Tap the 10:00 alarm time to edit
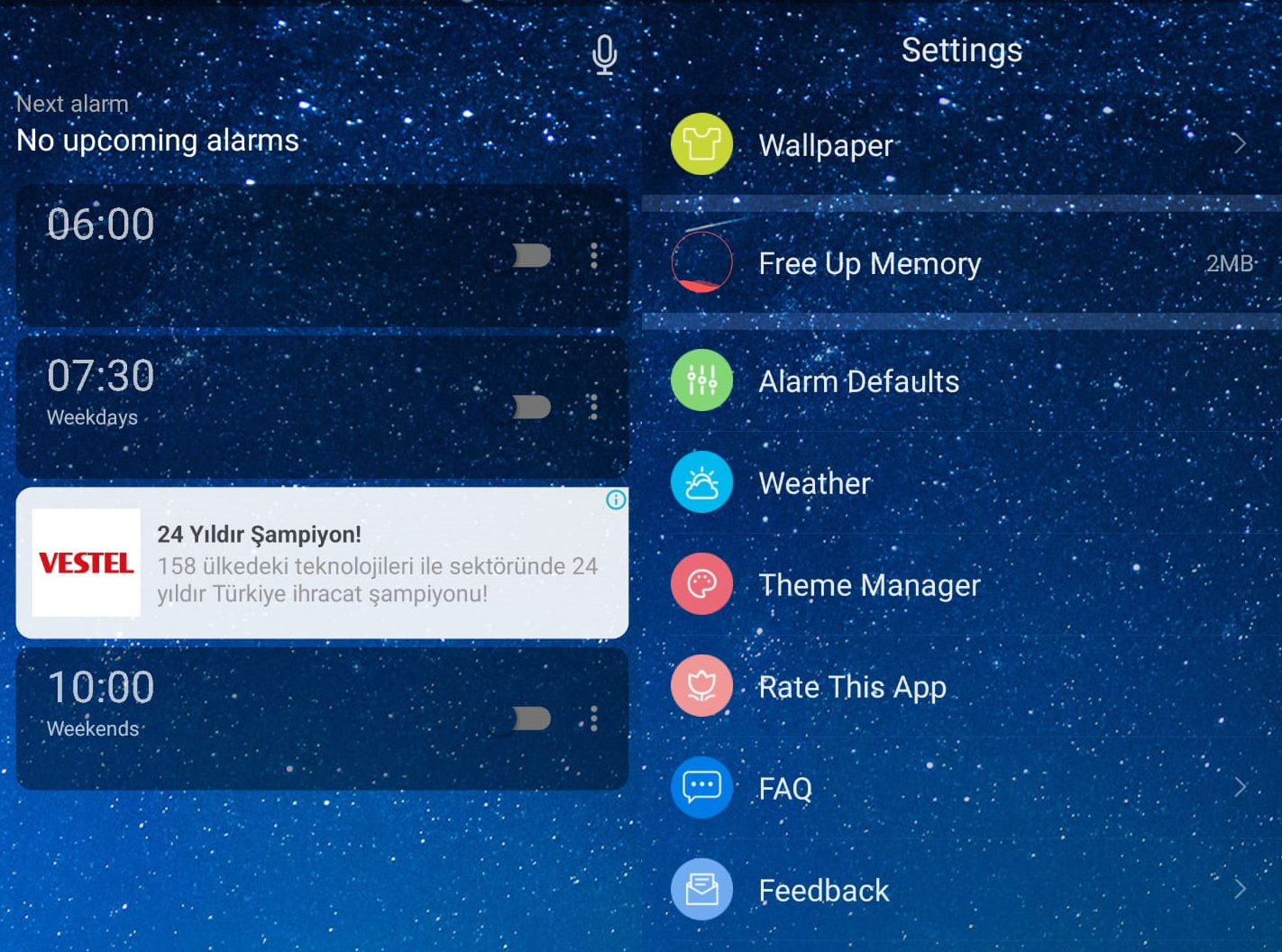The height and width of the screenshot is (952, 1282). pos(101,688)
